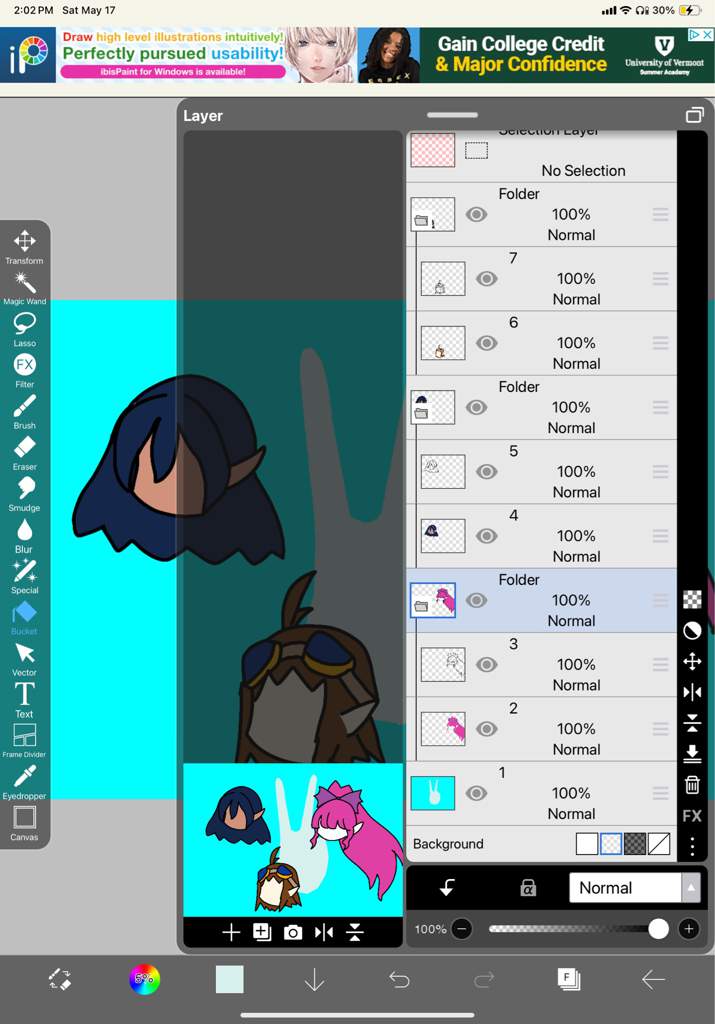Viewport: 715px width, 1024px height.
Task: Hide layer 1 cyan background layer
Action: [x=476, y=793]
